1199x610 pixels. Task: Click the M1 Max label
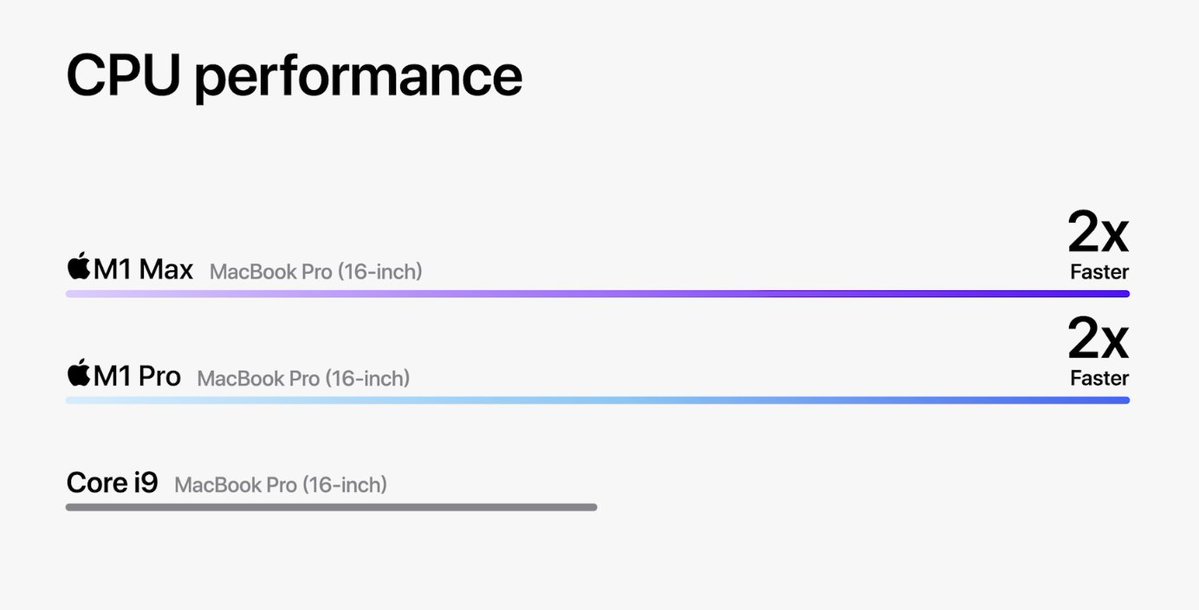[x=143, y=269]
